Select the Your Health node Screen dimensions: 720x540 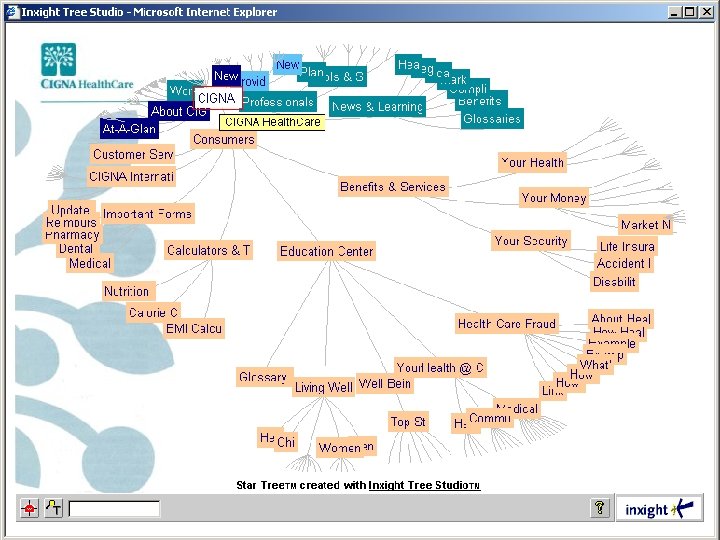(x=532, y=163)
